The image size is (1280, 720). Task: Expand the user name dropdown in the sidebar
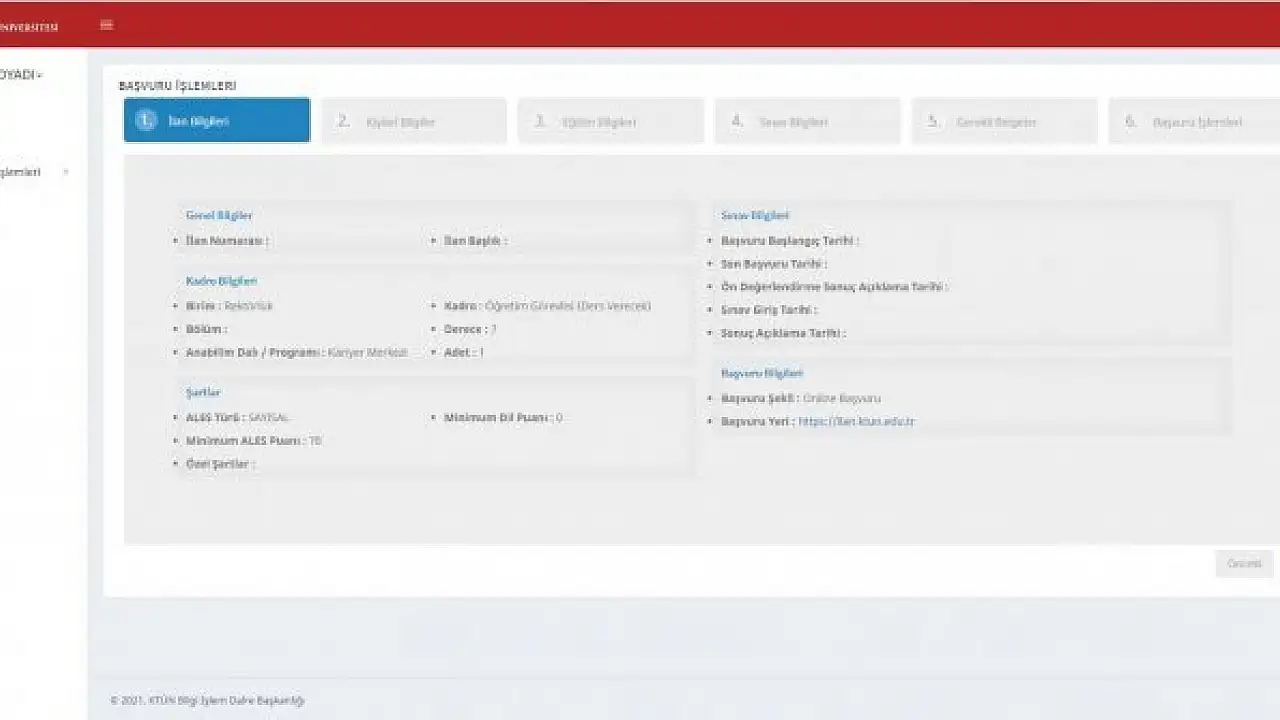(x=22, y=75)
